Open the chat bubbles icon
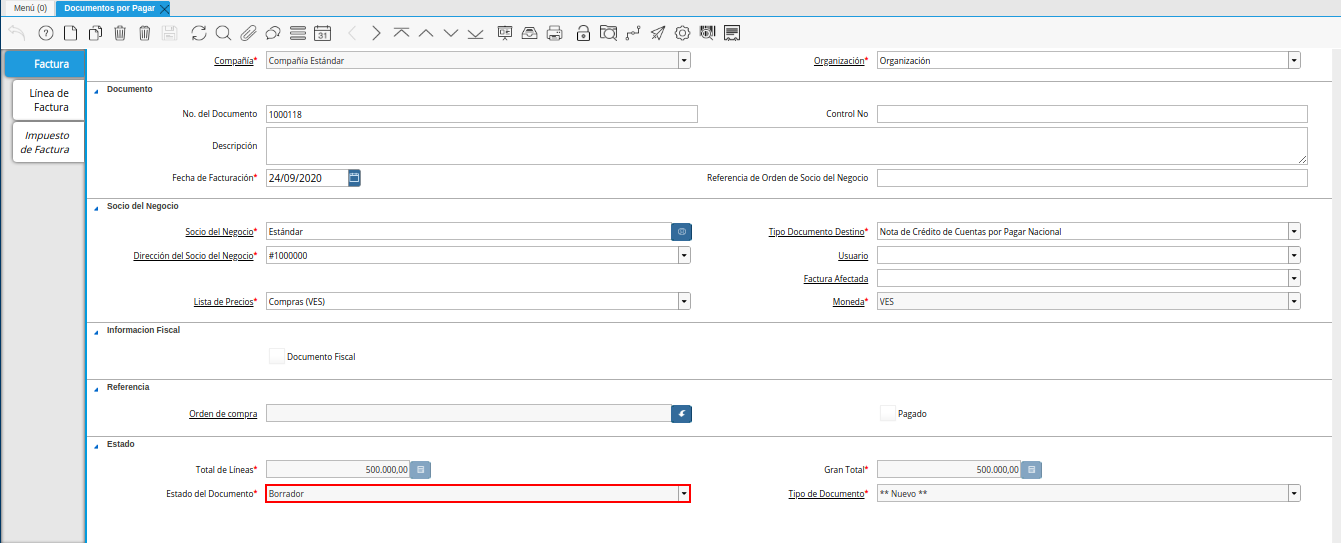 [272, 33]
